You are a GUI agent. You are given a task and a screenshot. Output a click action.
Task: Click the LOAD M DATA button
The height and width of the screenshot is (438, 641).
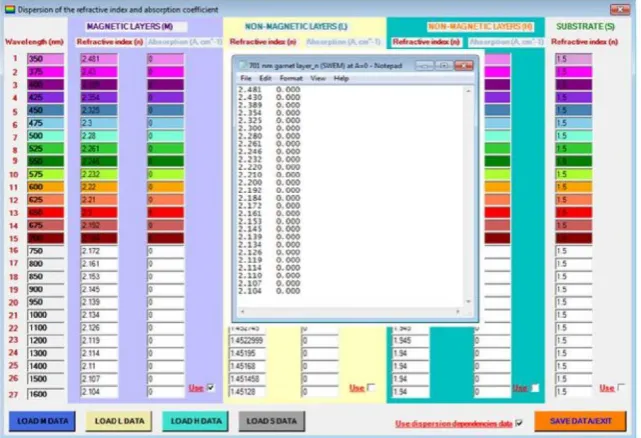pos(43,421)
